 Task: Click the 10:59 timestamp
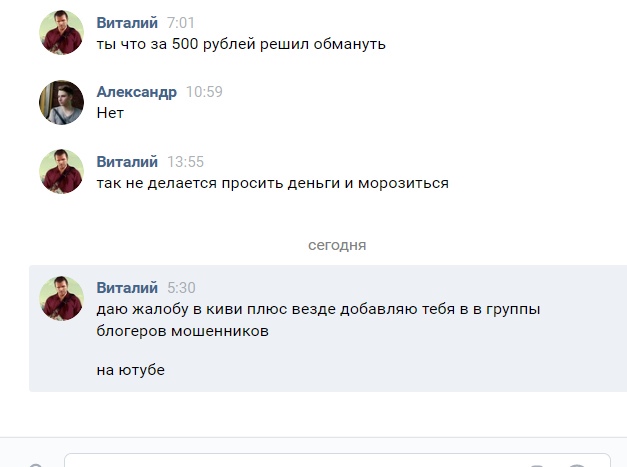(204, 92)
